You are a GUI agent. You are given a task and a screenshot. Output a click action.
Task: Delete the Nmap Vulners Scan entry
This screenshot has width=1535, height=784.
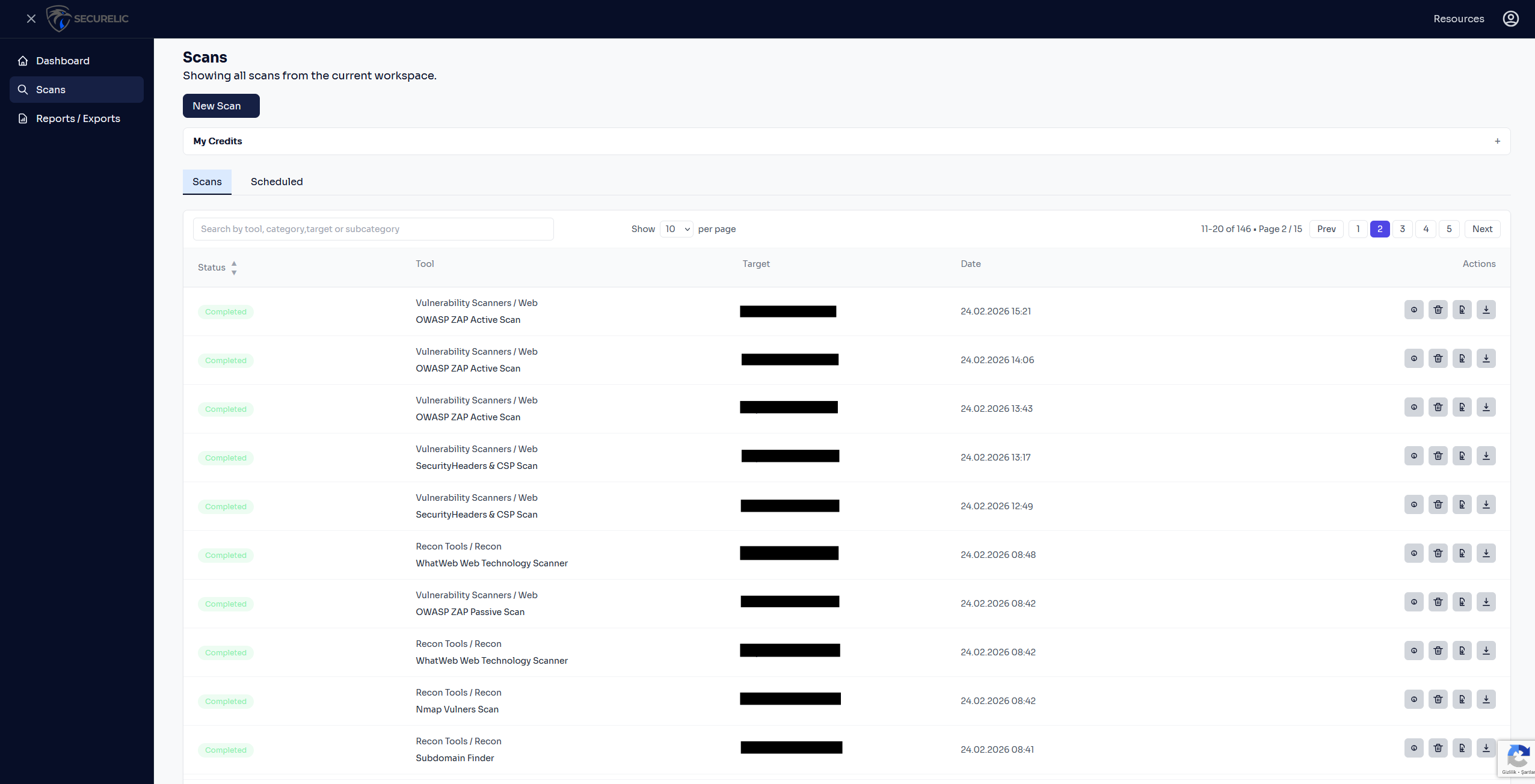(x=1438, y=700)
